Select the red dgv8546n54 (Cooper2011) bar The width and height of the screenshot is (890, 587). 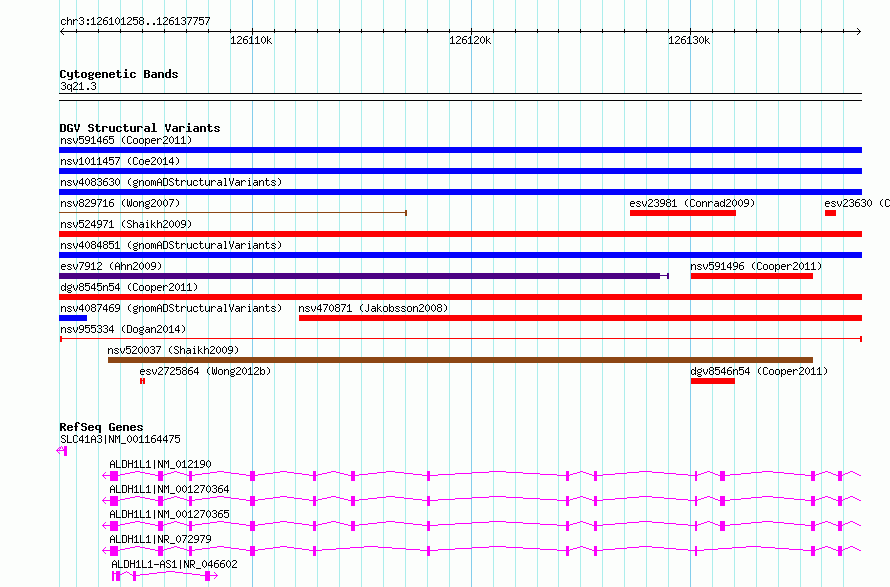tap(713, 381)
